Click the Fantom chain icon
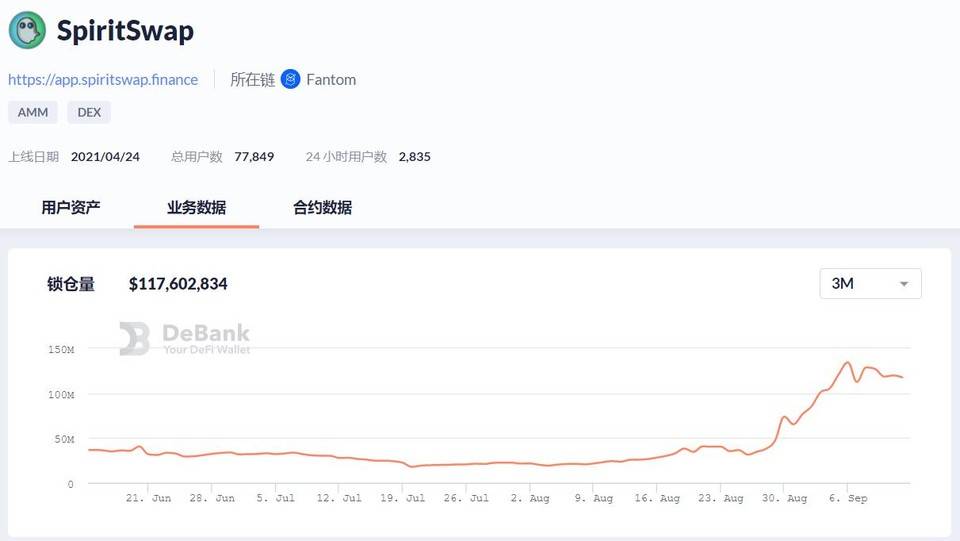 pyautogui.click(x=290, y=79)
